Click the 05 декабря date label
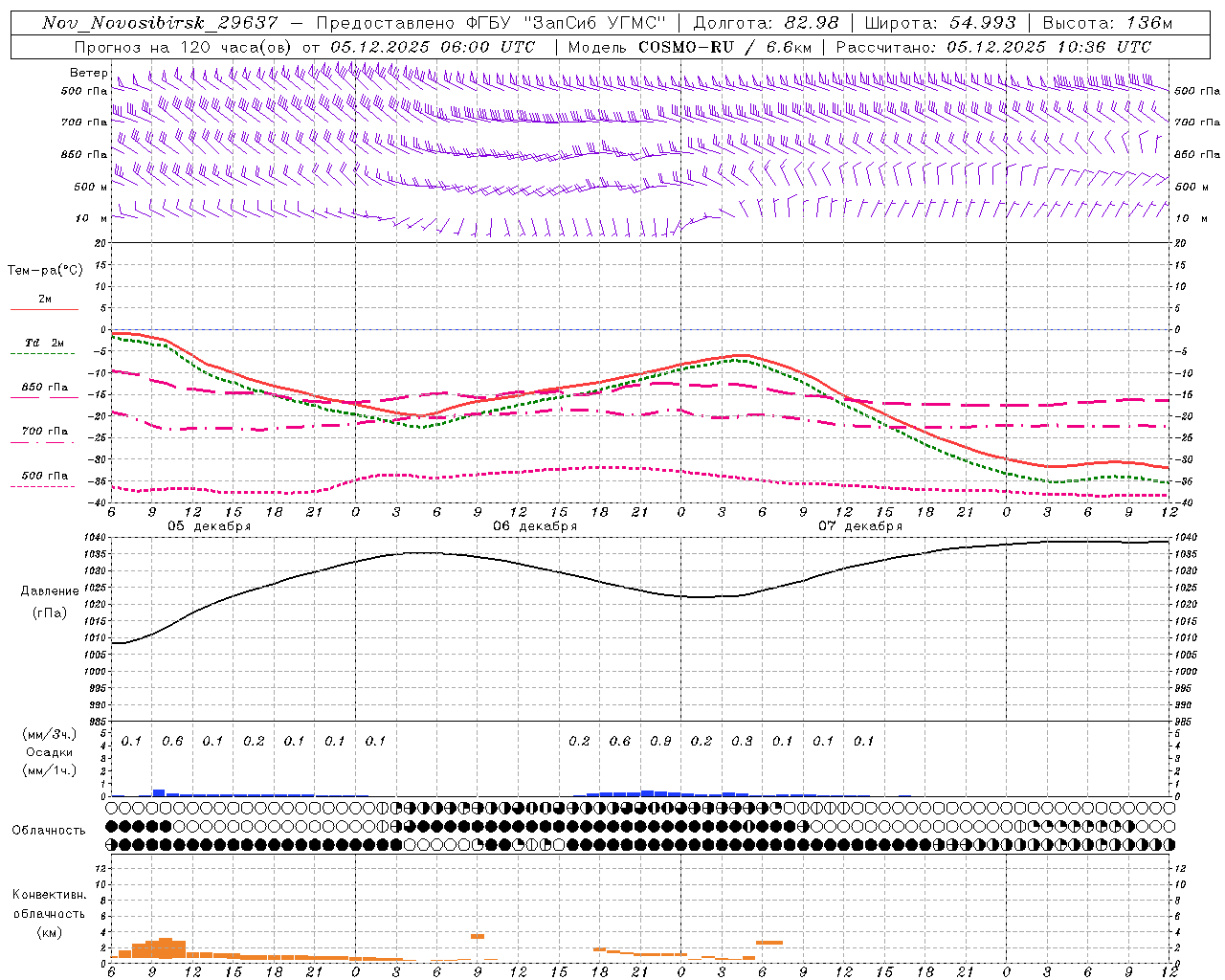 tap(210, 526)
